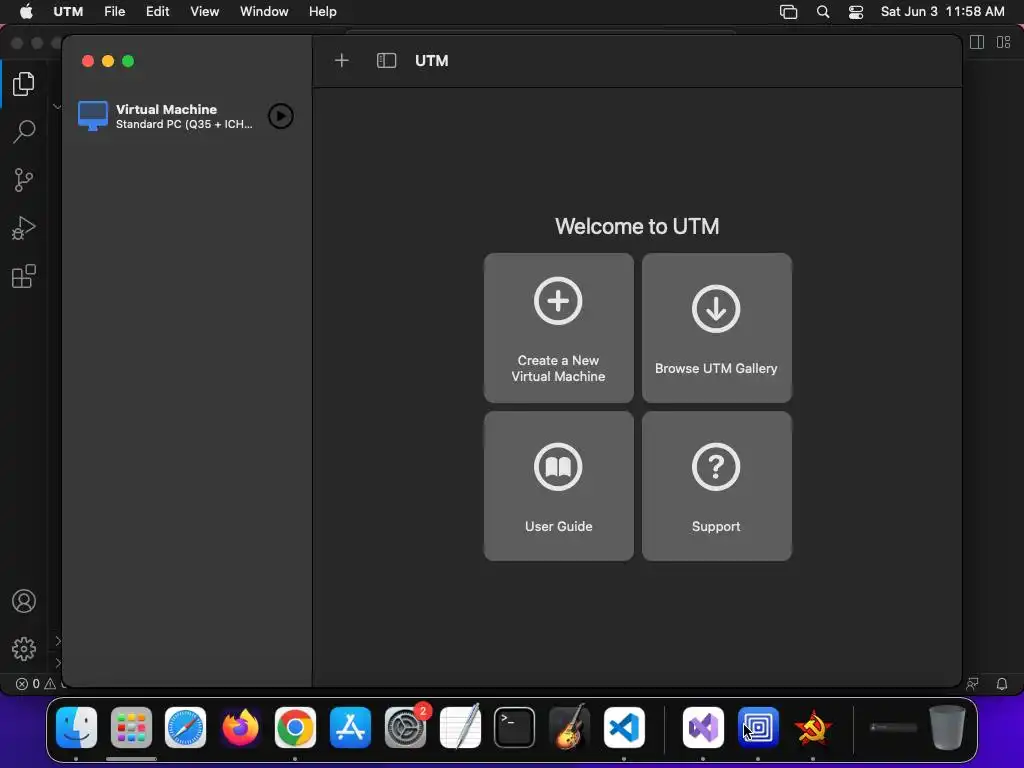Open the VS Code Source Control icon
The image size is (1024, 768).
coord(24,180)
